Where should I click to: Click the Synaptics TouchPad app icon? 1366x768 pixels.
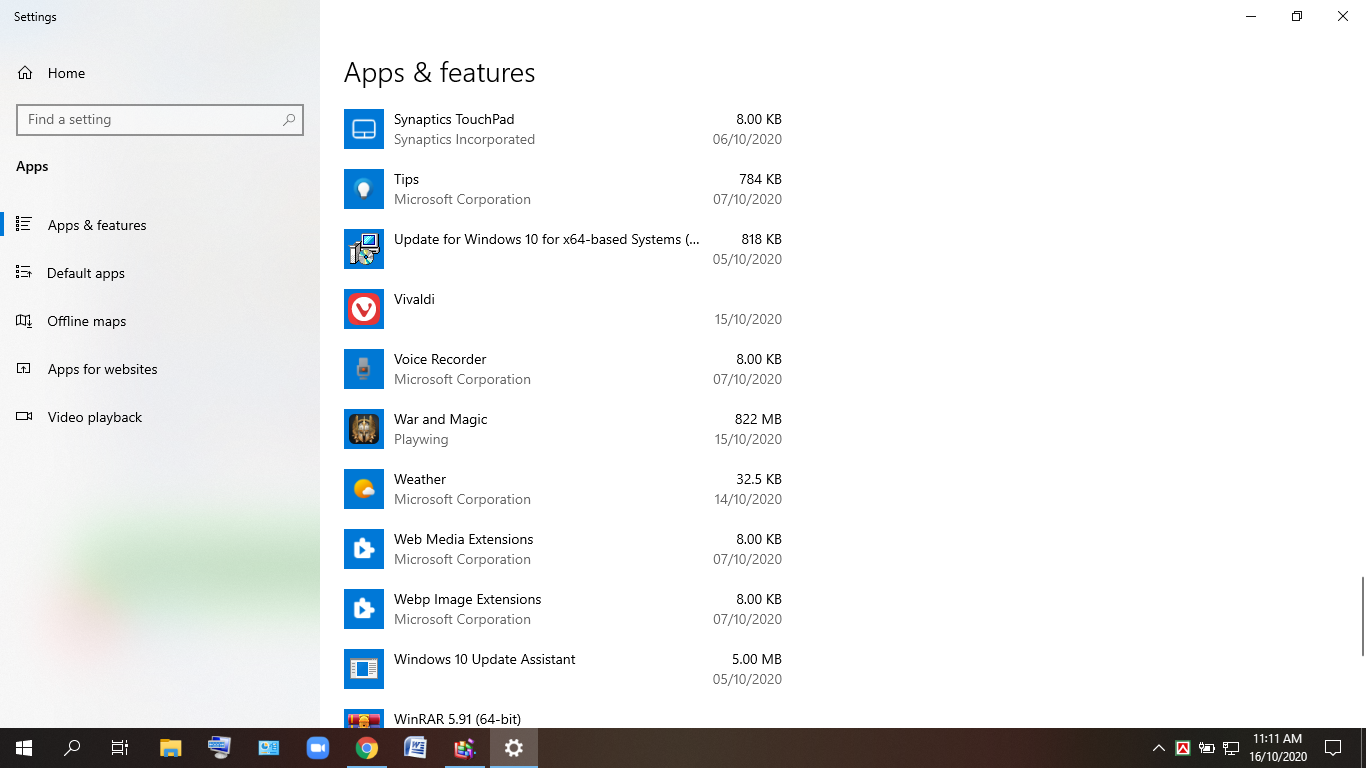tap(364, 129)
